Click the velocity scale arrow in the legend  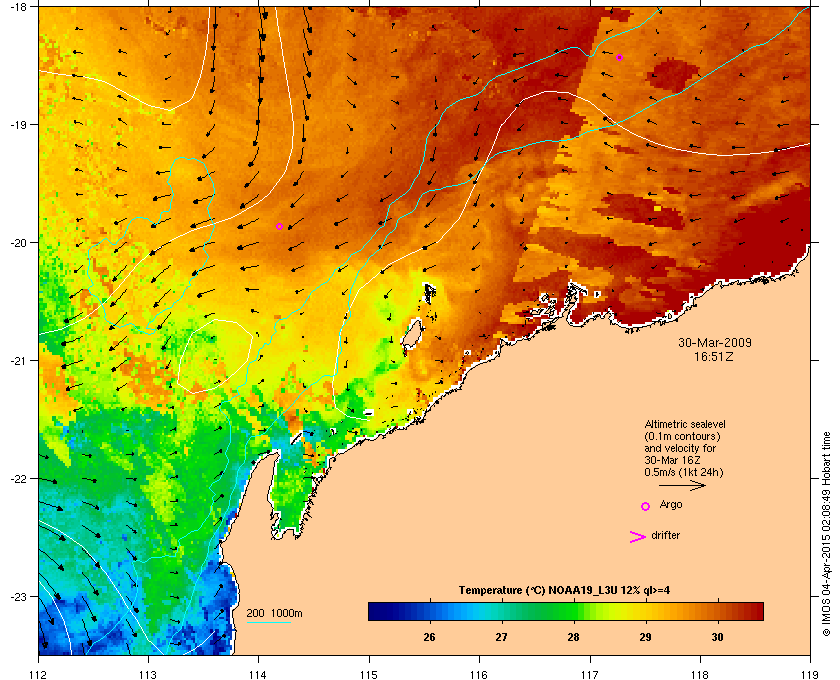pyautogui.click(x=682, y=486)
